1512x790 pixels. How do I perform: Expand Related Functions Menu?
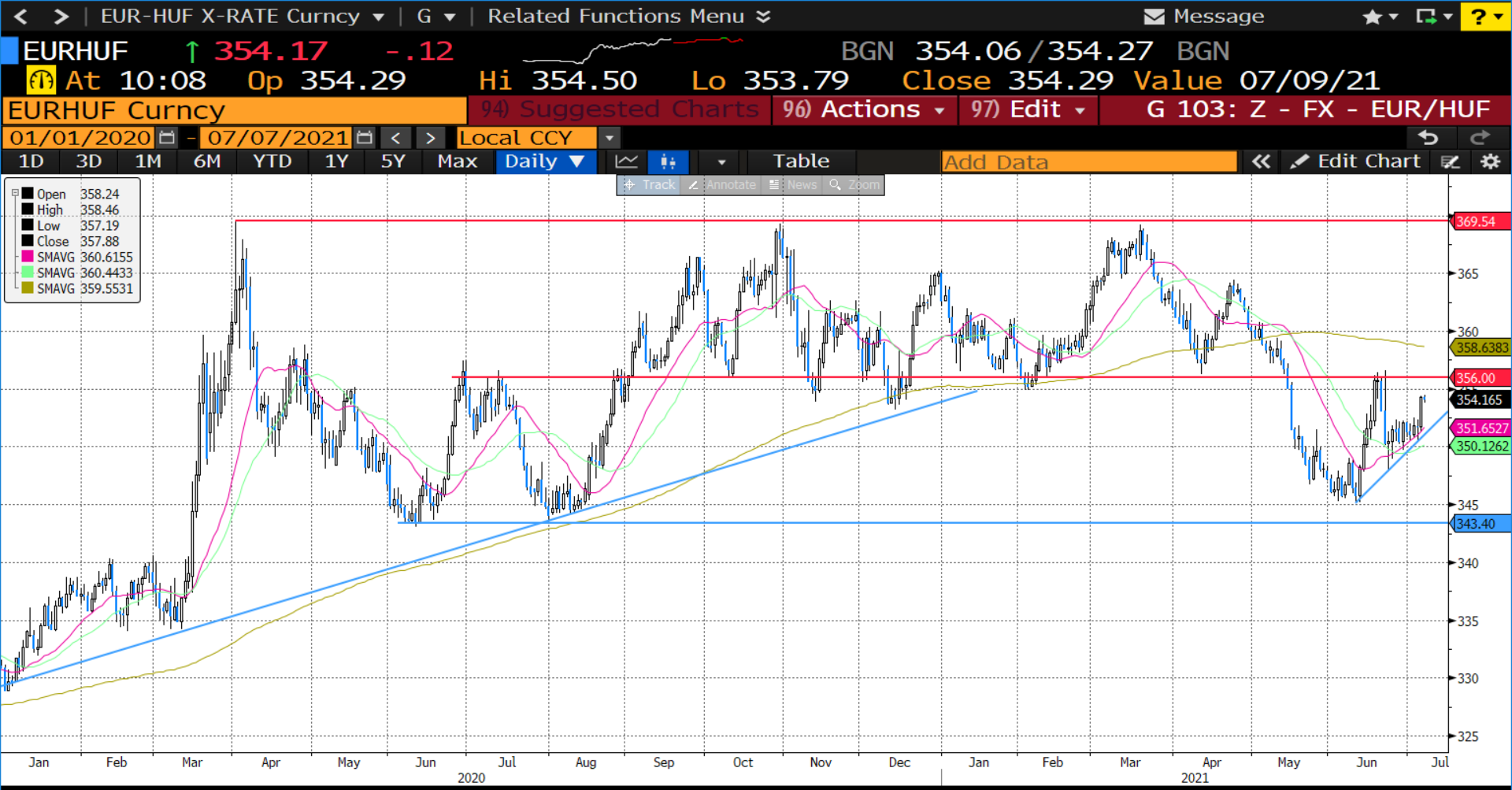[x=628, y=16]
